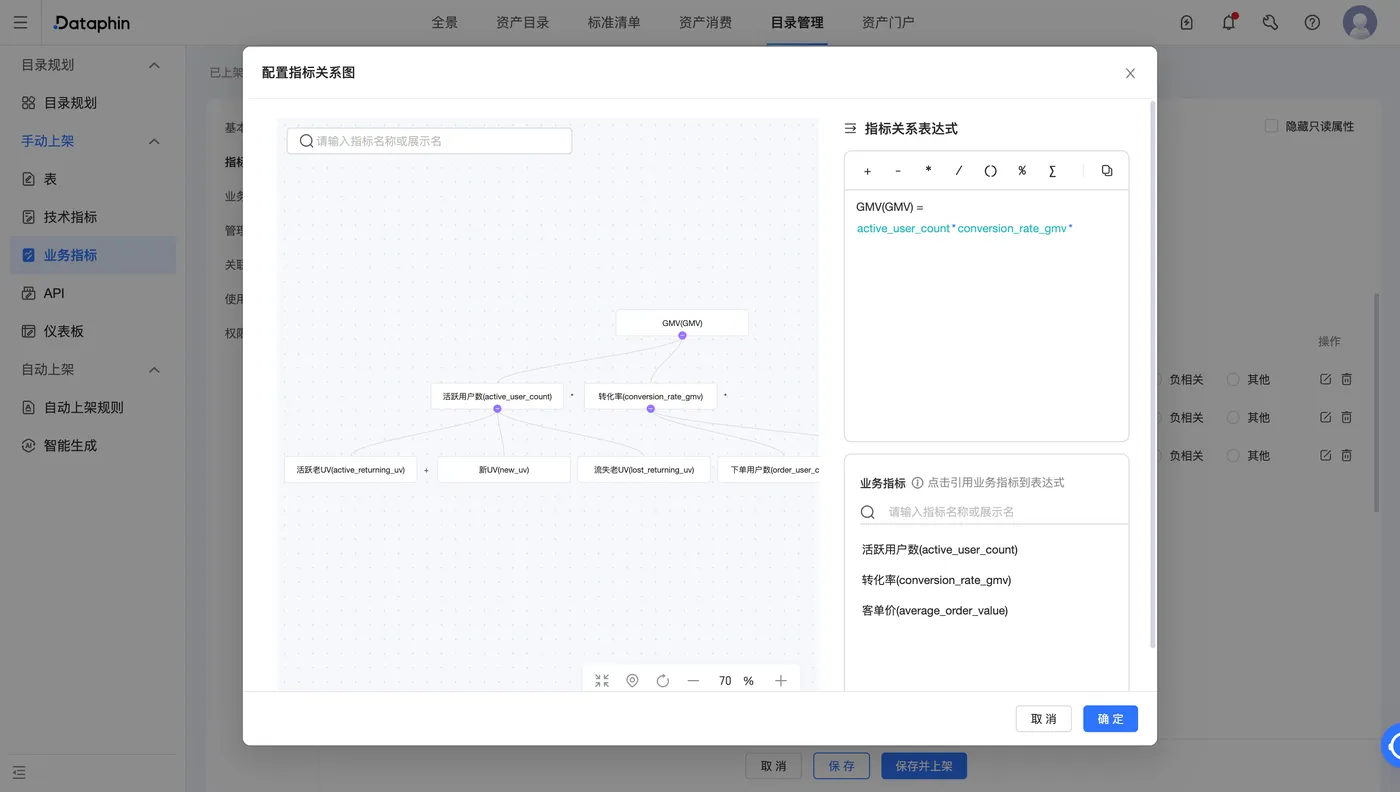Toggle the 隐藏只读属性 checkbox

1271,126
